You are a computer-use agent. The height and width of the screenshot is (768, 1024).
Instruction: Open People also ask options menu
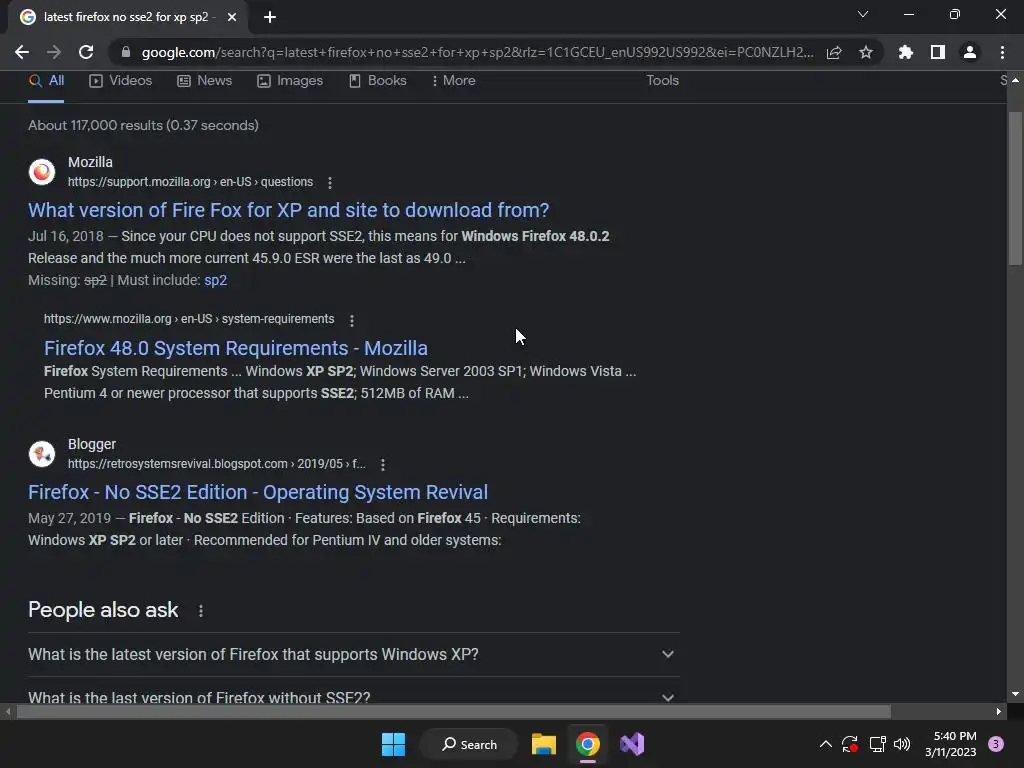click(x=200, y=611)
